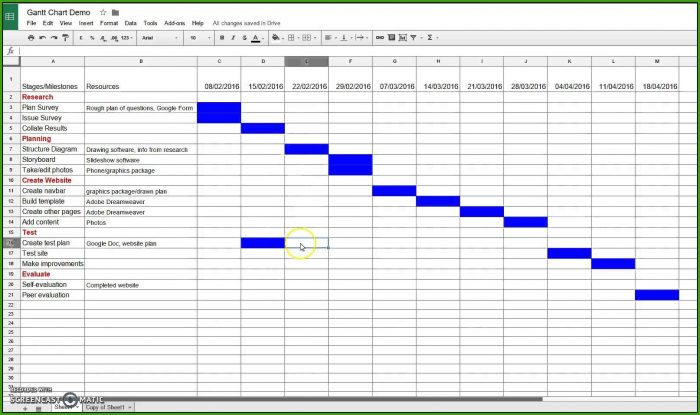
Task: Open the Data menu
Action: click(x=131, y=23)
